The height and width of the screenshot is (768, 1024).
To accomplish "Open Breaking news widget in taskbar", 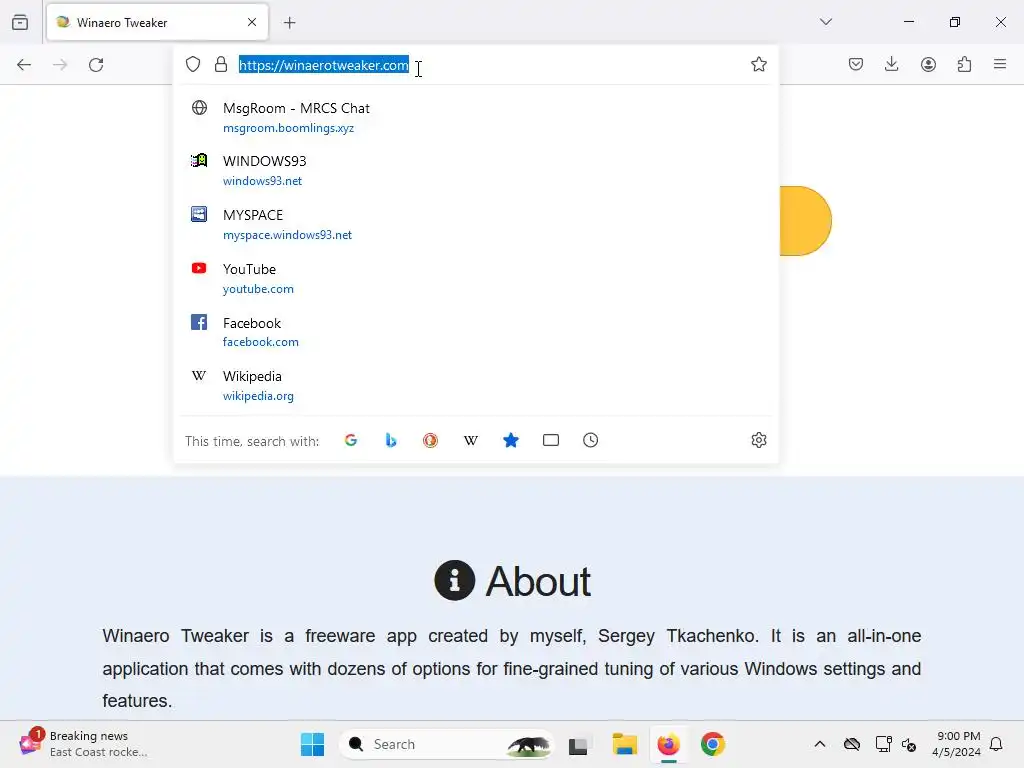I will pyautogui.click(x=83, y=744).
